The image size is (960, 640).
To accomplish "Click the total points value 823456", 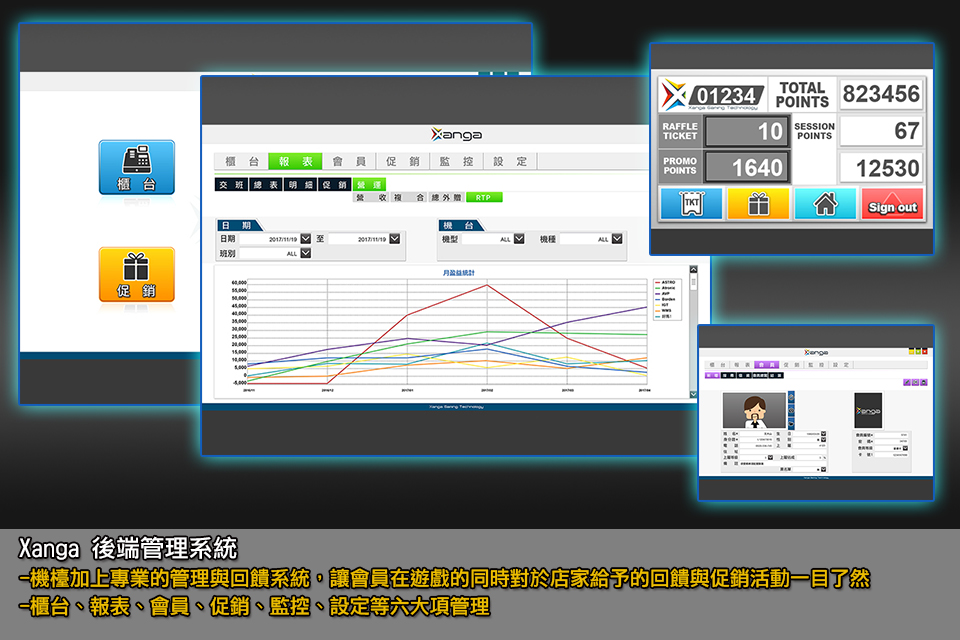I will pos(881,94).
